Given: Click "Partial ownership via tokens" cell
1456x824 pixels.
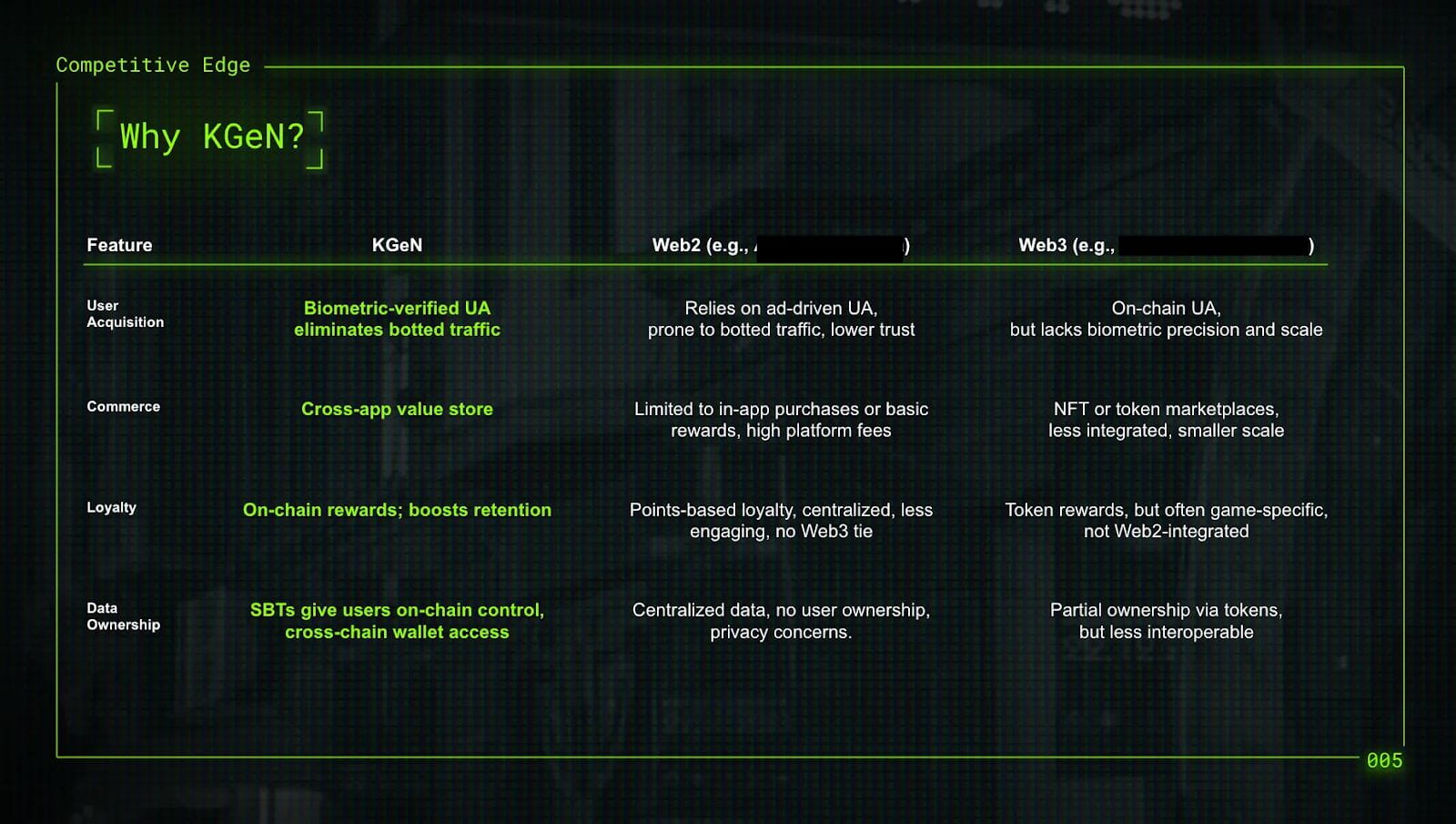Looking at the screenshot, I should pos(1166,621).
